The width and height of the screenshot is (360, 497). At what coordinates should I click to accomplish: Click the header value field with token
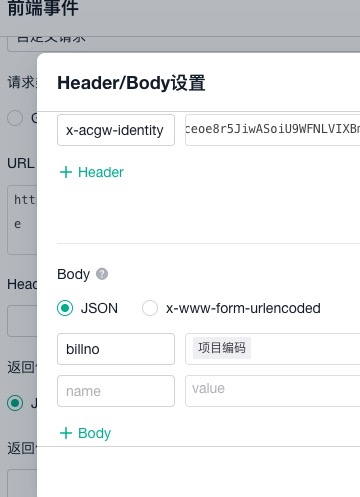pyautogui.click(x=272, y=130)
